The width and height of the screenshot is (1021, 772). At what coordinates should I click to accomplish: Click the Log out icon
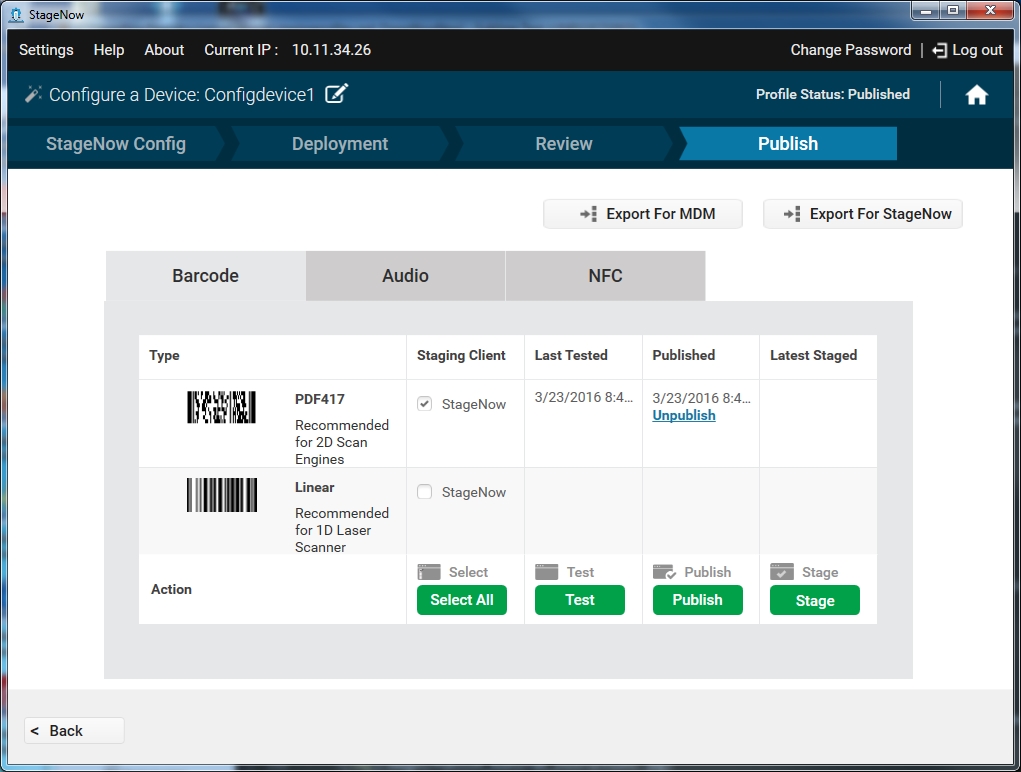tap(939, 50)
